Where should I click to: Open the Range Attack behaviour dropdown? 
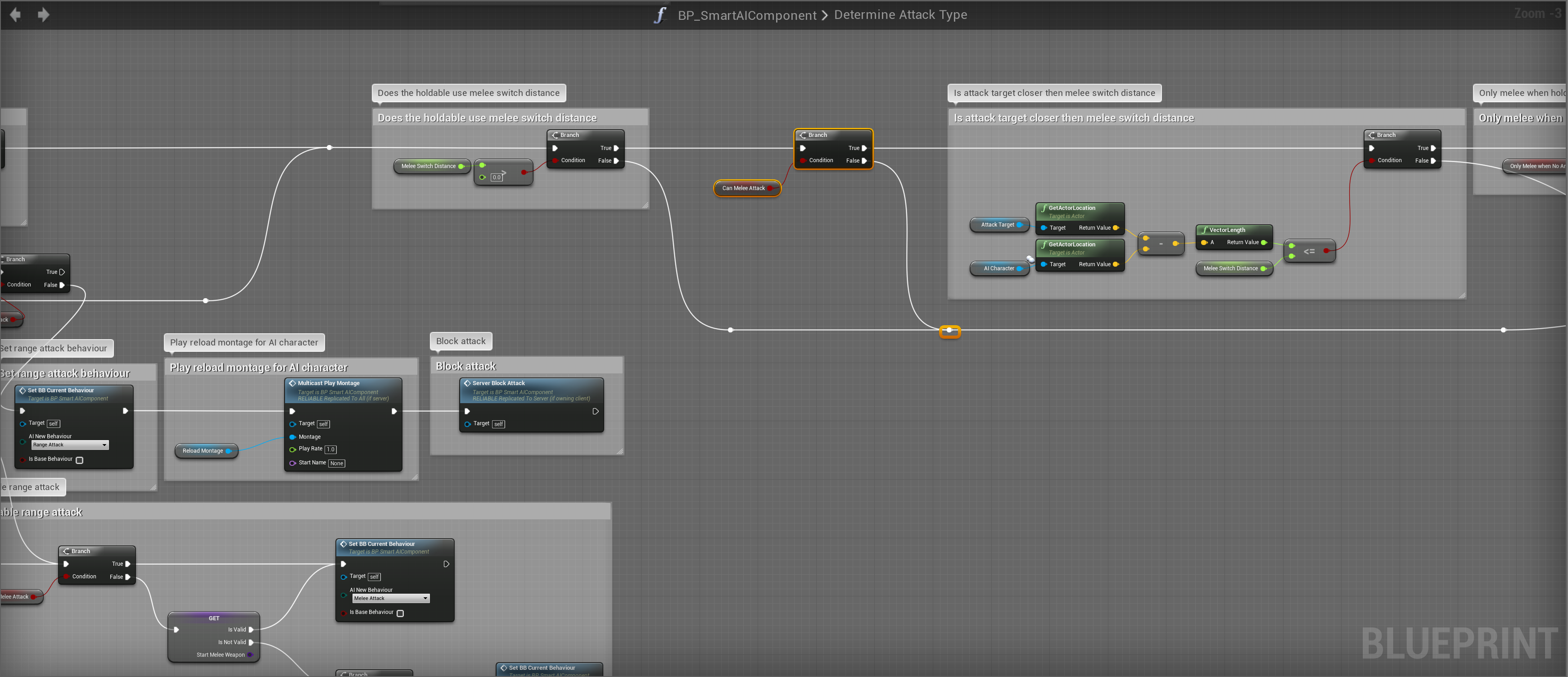coord(70,445)
